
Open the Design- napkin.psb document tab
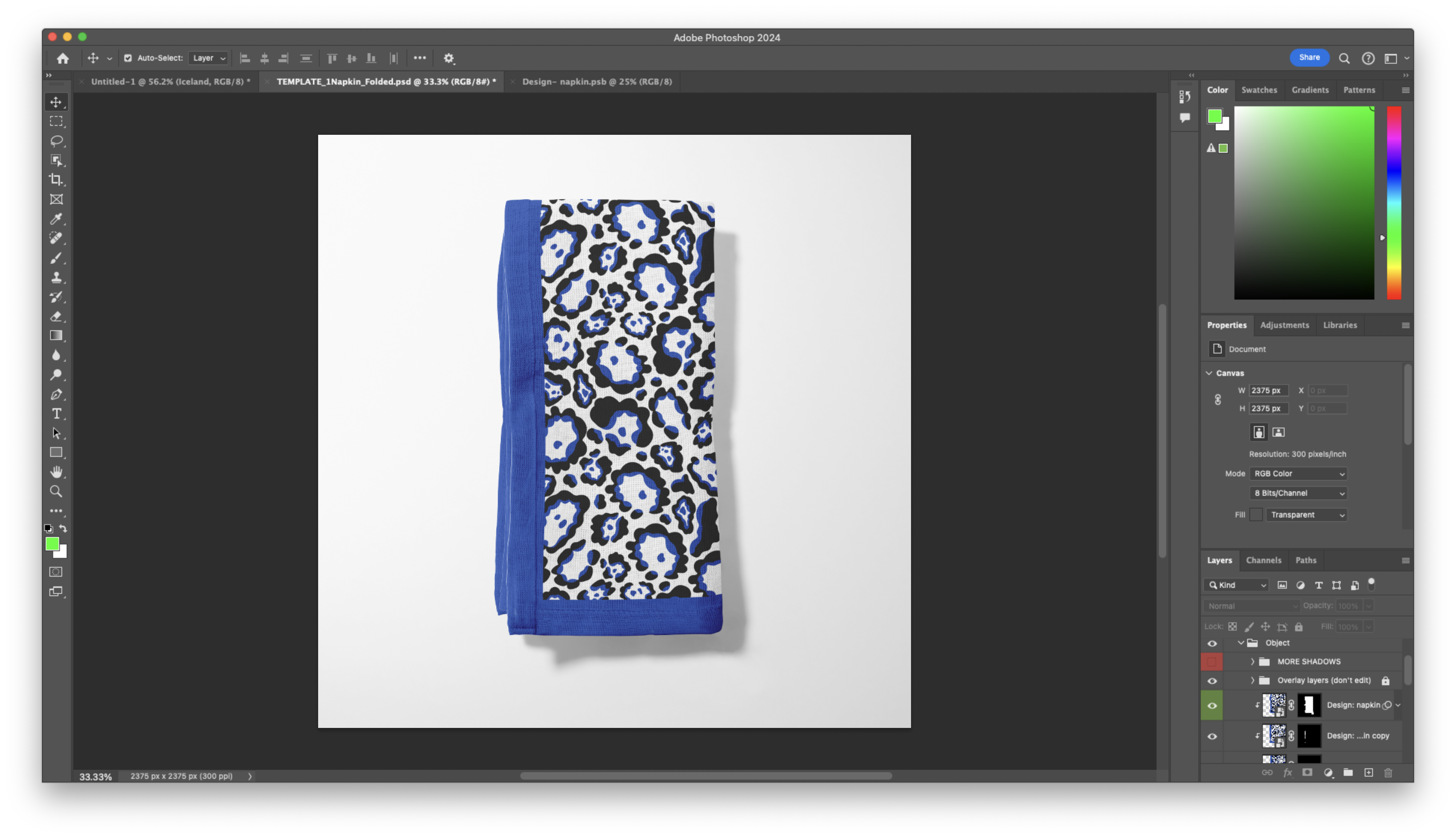click(597, 82)
